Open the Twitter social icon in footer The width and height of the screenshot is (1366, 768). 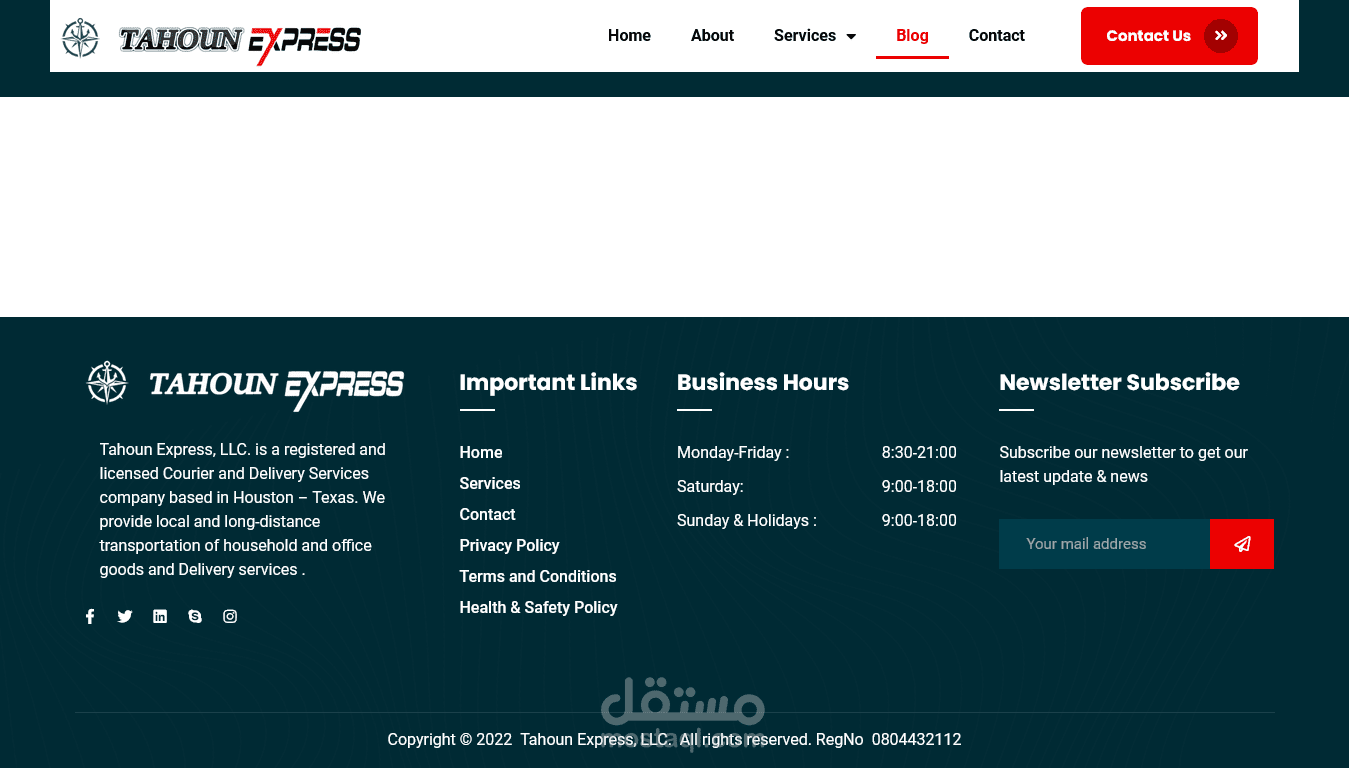pos(125,617)
